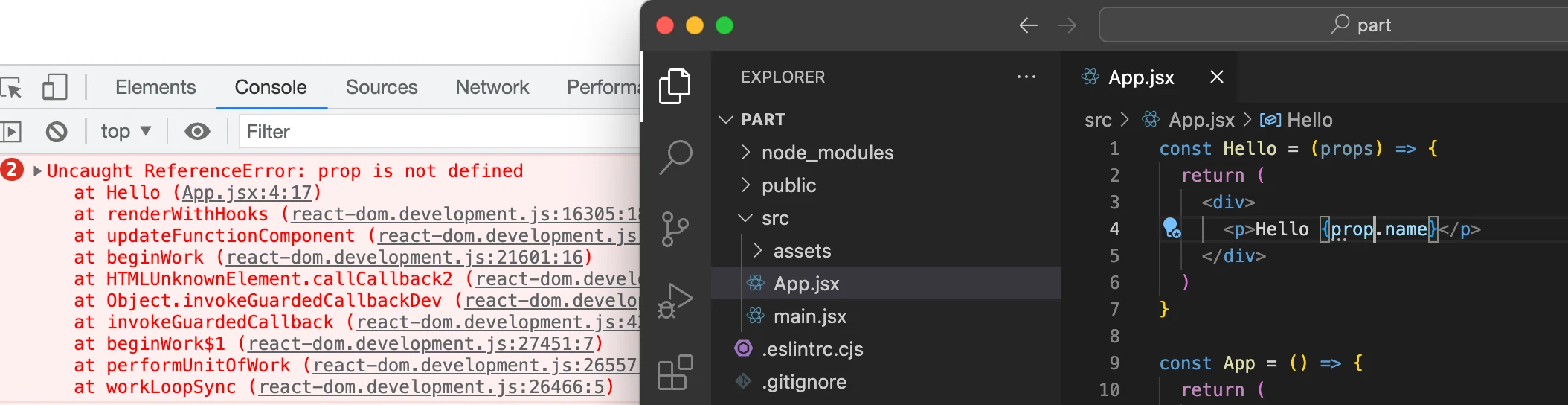This screenshot has height=405, width=1568.
Task: Click the DevTools inspect element icon
Action: click(11, 88)
